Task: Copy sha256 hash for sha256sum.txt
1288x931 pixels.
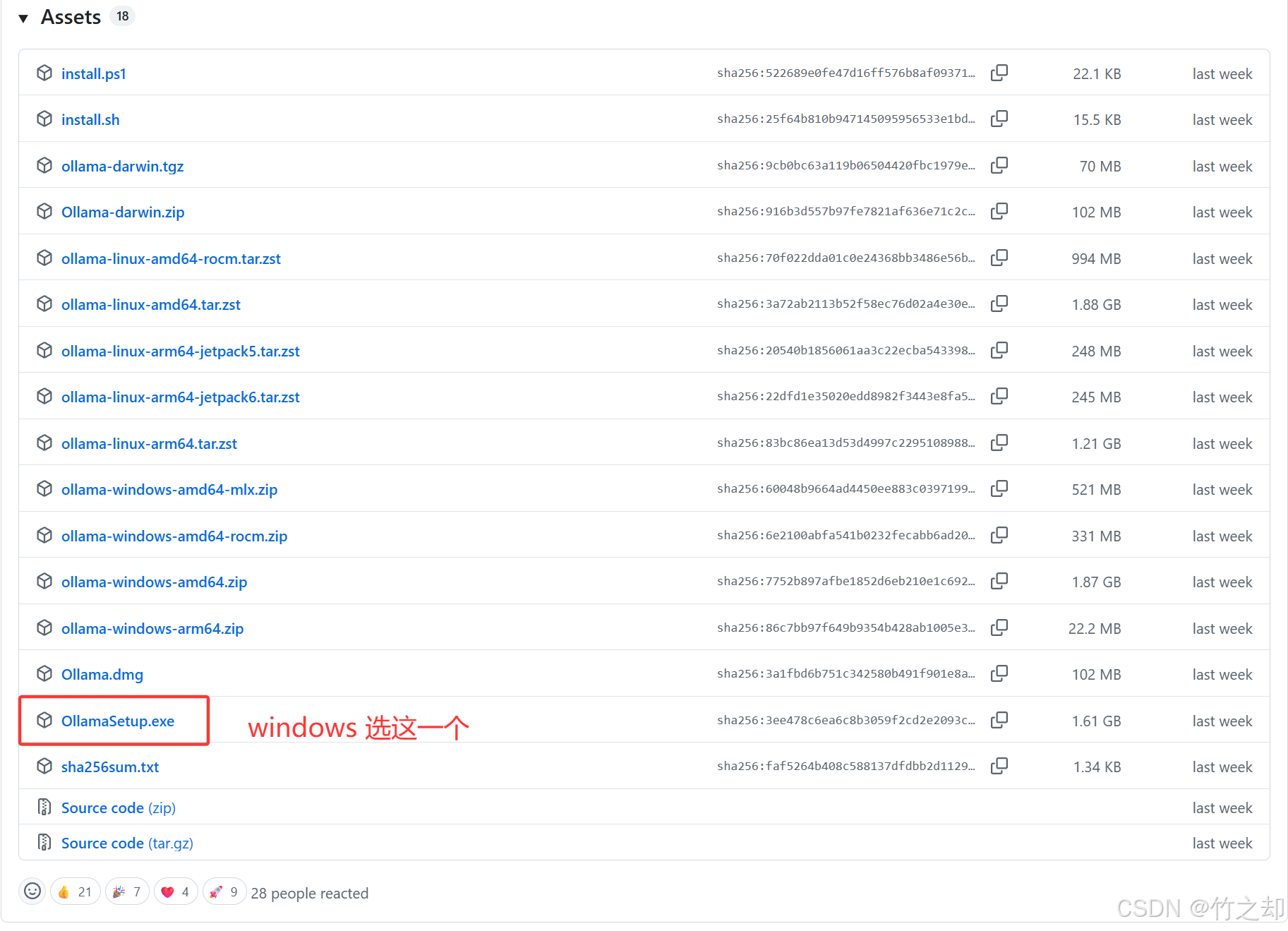Action: pyautogui.click(x=999, y=766)
